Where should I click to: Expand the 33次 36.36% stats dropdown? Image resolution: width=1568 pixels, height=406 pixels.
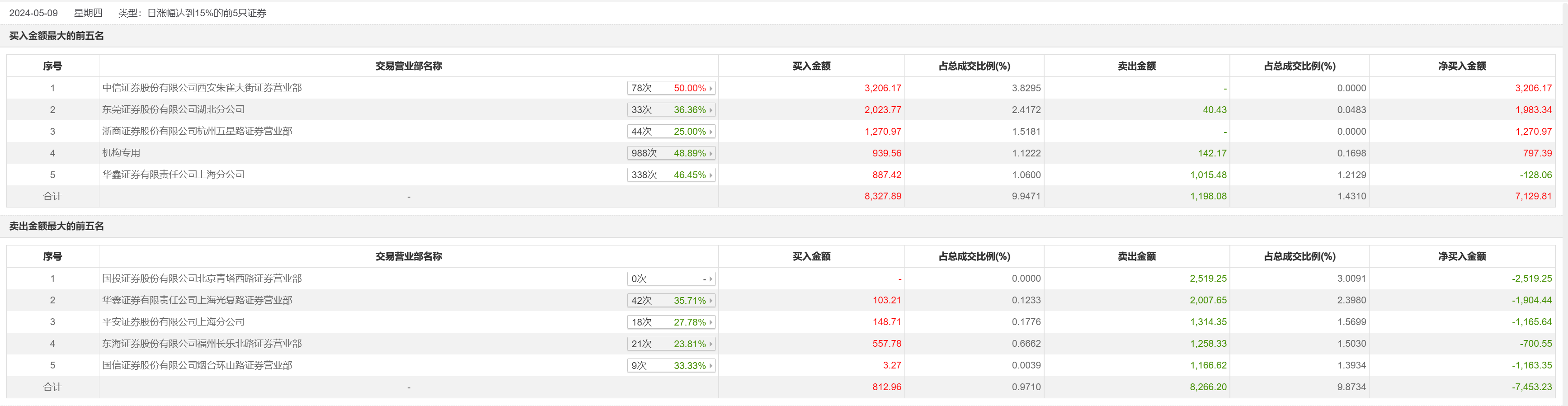point(671,110)
